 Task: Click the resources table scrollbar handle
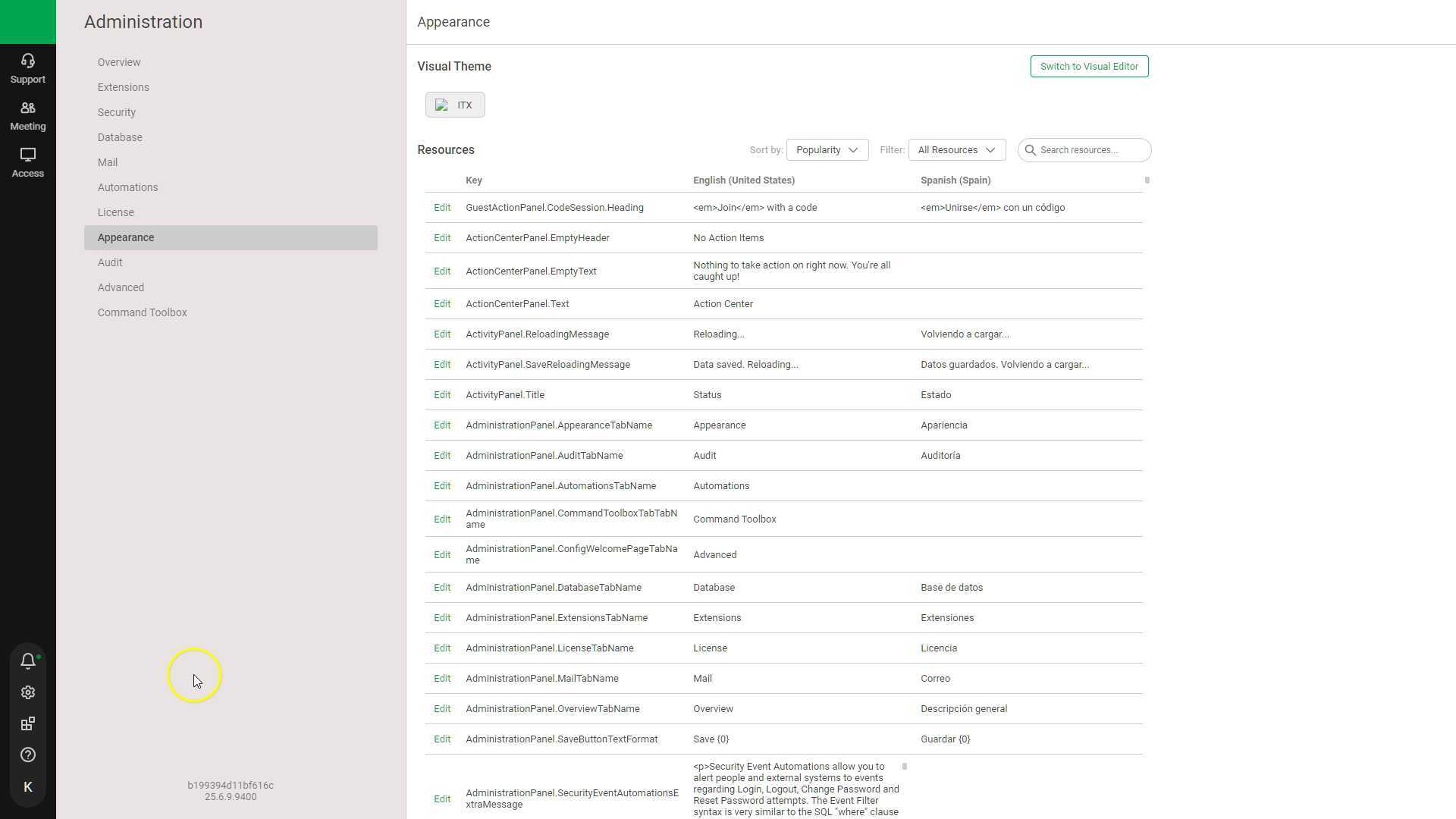click(1147, 180)
